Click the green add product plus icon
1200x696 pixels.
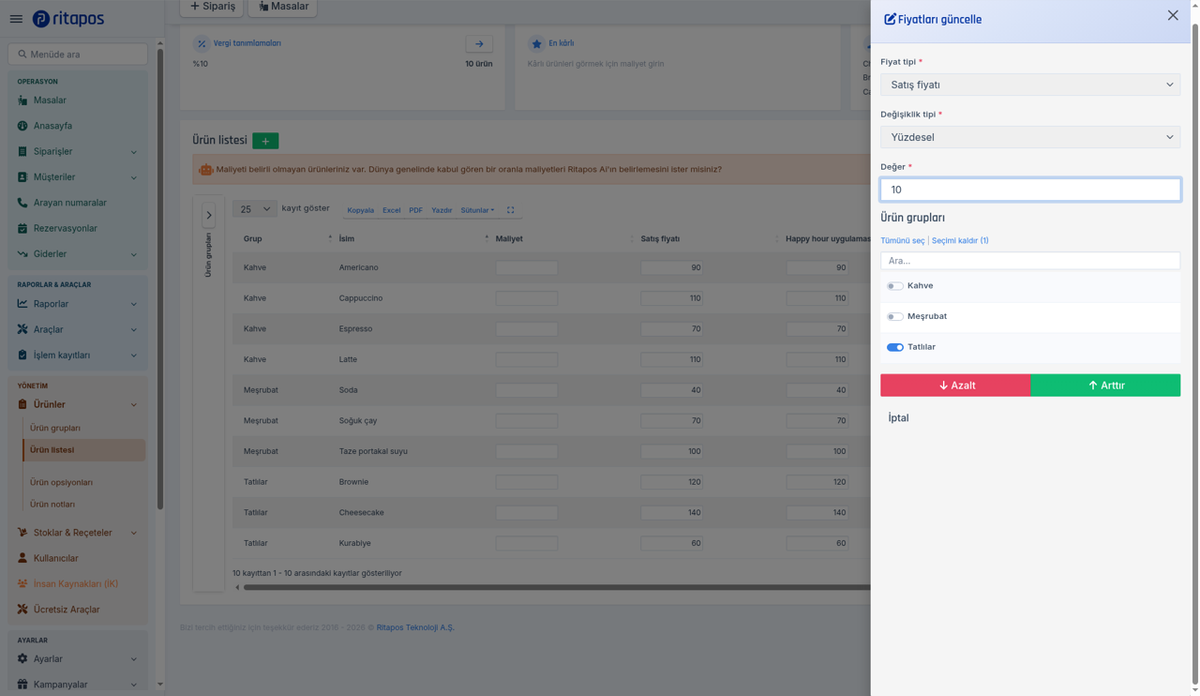tap(265, 141)
